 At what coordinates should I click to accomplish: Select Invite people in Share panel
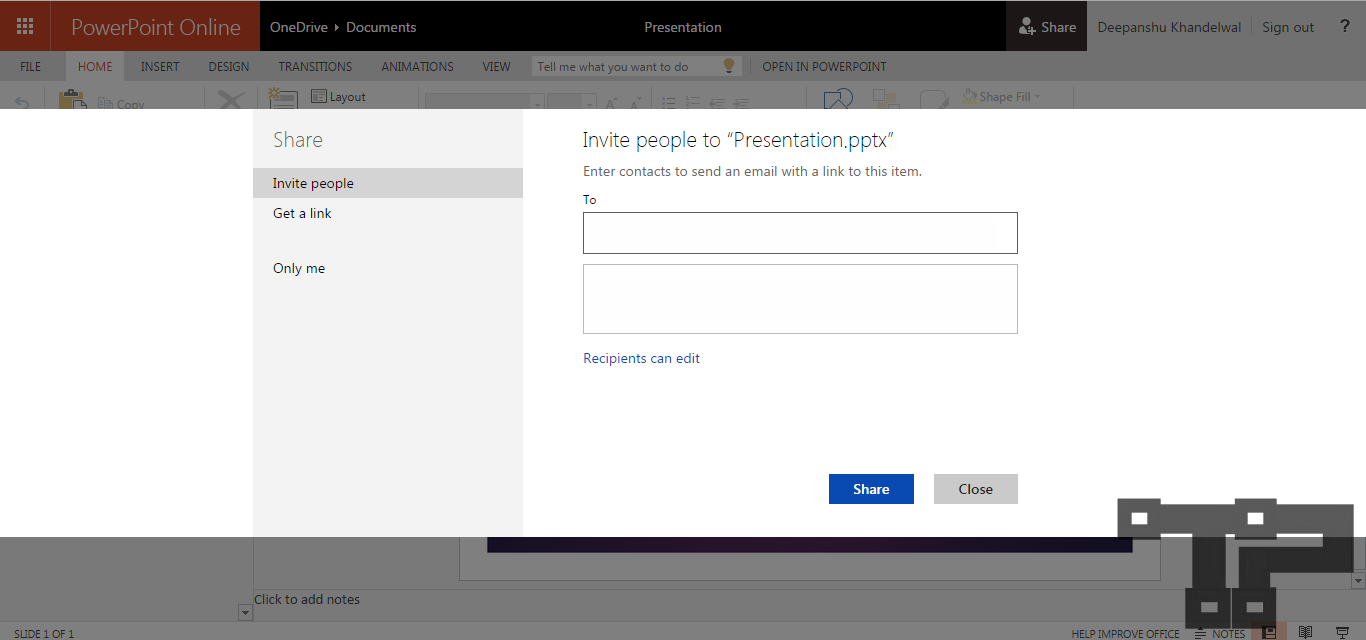(x=388, y=183)
